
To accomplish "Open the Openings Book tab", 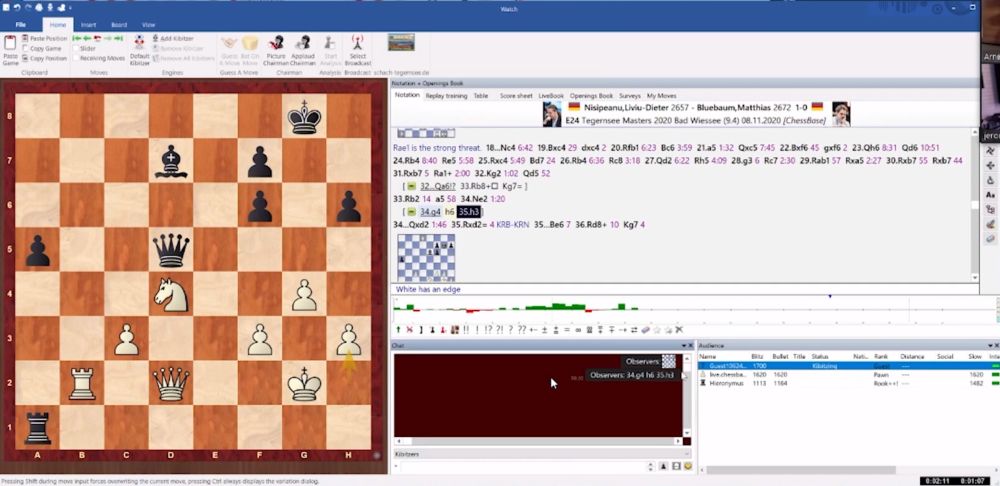I will pos(590,95).
